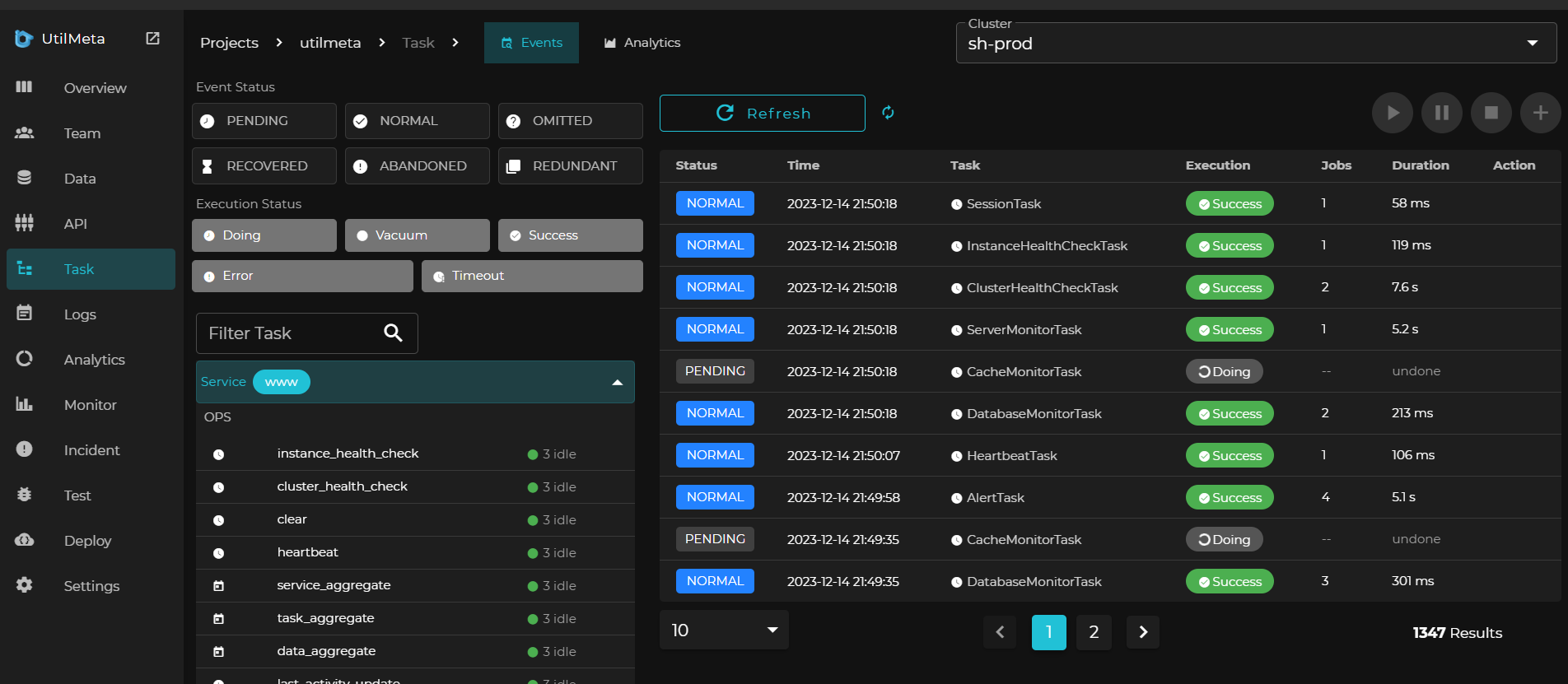The image size is (1568, 684).
Task: Open UtilMeta external link icon
Action: pos(152,38)
